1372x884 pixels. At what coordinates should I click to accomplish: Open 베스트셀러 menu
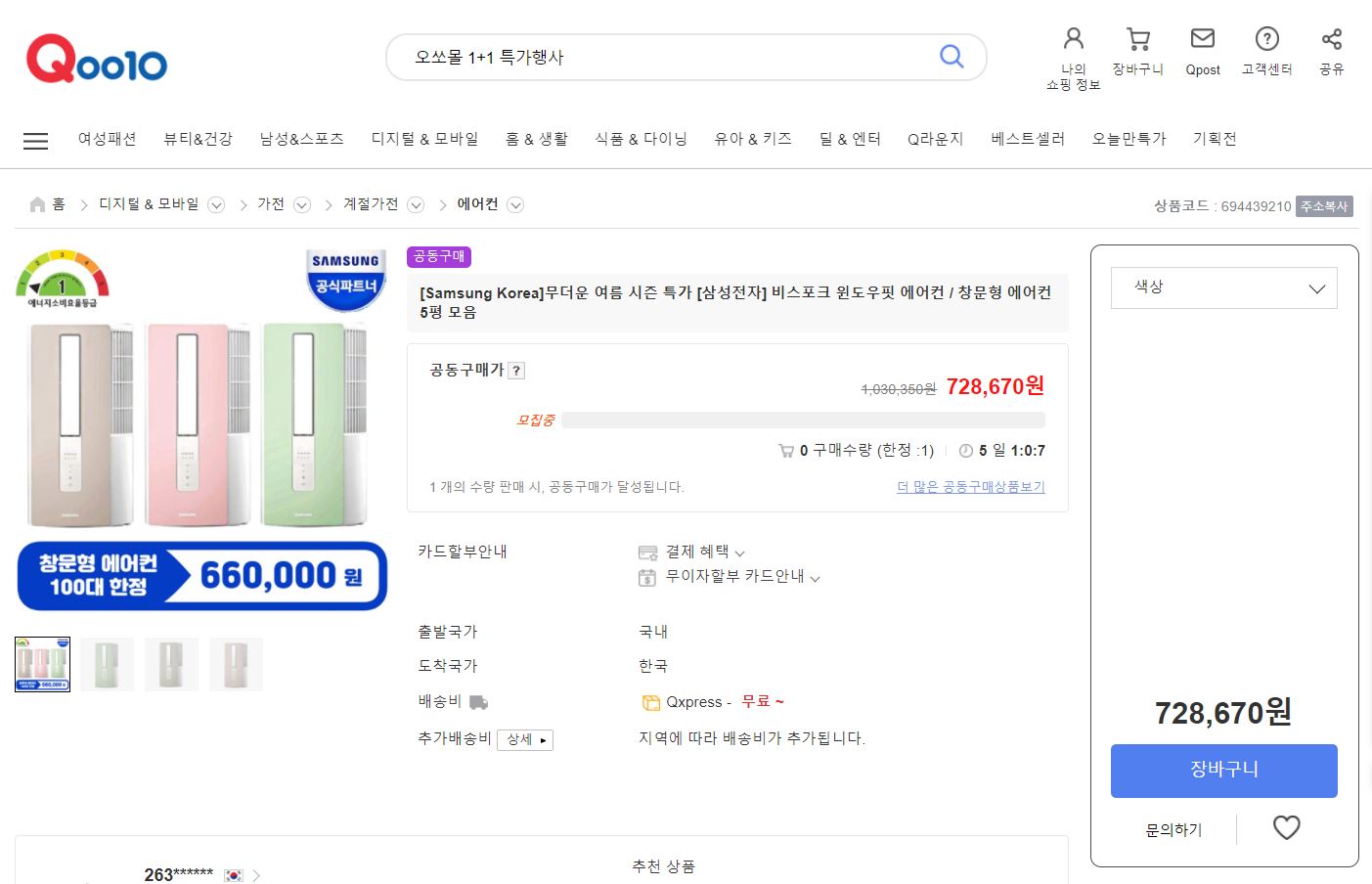tap(1027, 139)
